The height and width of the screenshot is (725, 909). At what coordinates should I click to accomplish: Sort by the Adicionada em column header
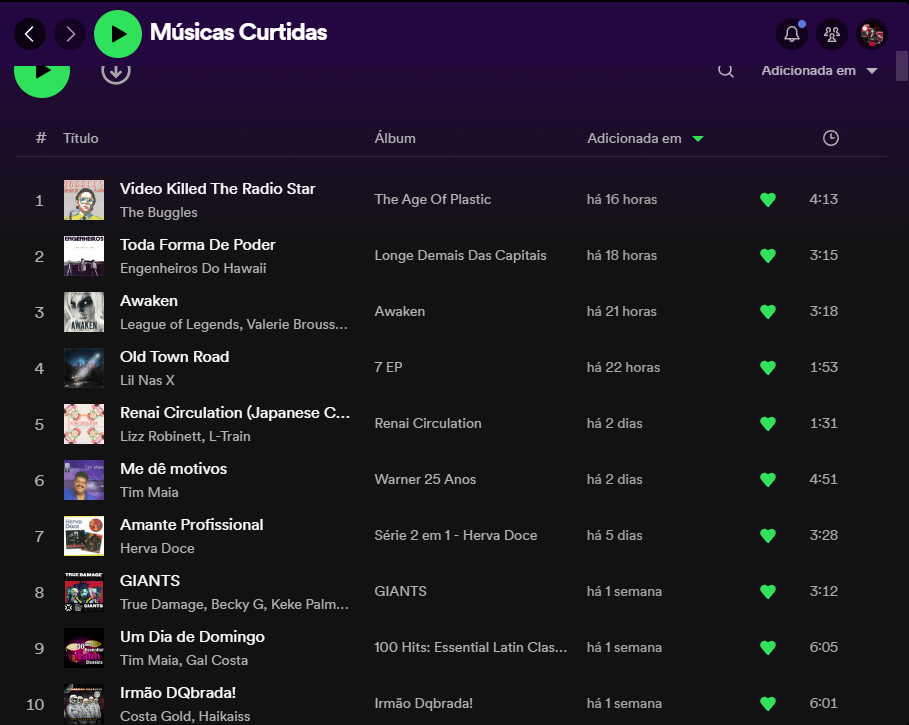[x=645, y=139]
